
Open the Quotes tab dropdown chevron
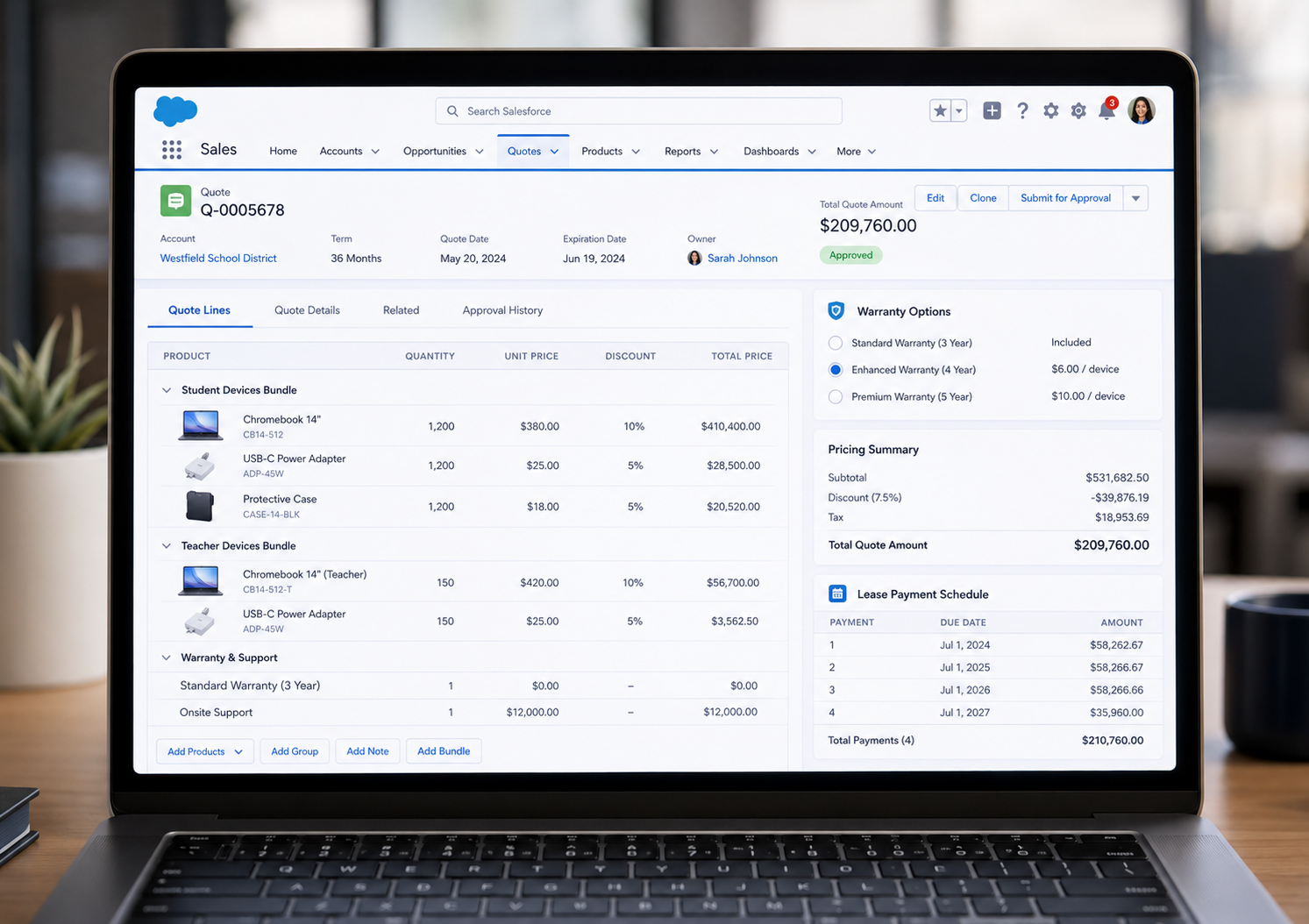[554, 152]
